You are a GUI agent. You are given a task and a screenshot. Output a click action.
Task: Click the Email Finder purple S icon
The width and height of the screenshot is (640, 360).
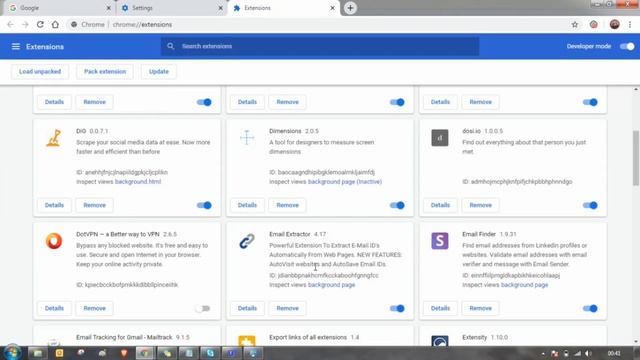(x=440, y=241)
